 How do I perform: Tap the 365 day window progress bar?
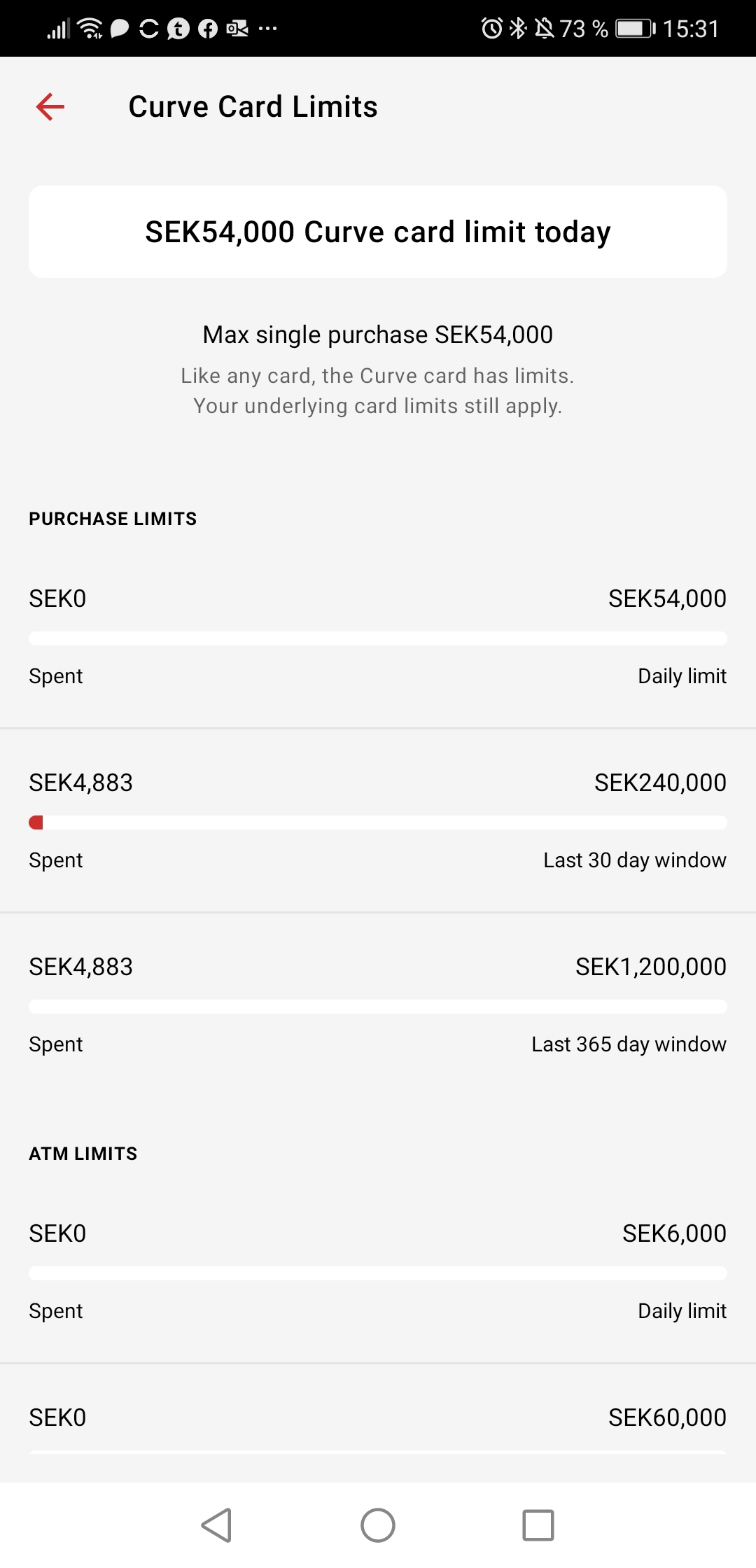[378, 1007]
